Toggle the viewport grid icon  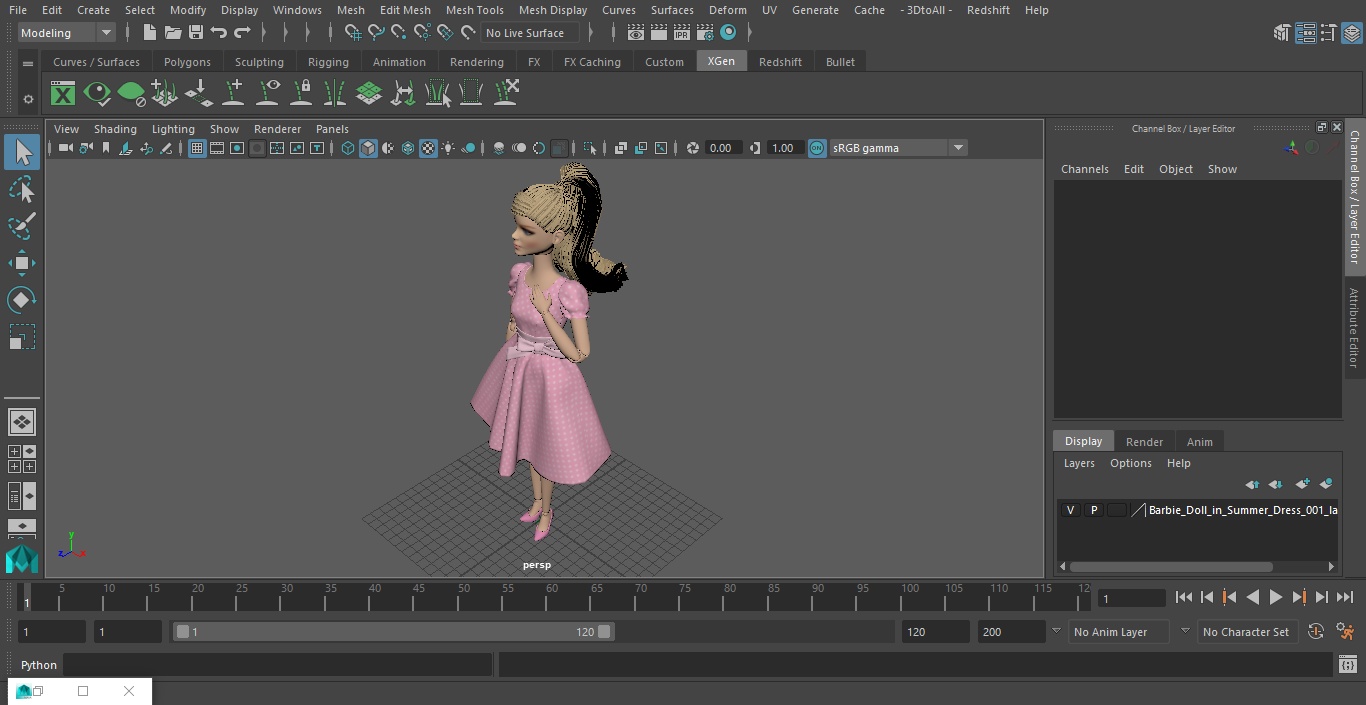coord(197,148)
